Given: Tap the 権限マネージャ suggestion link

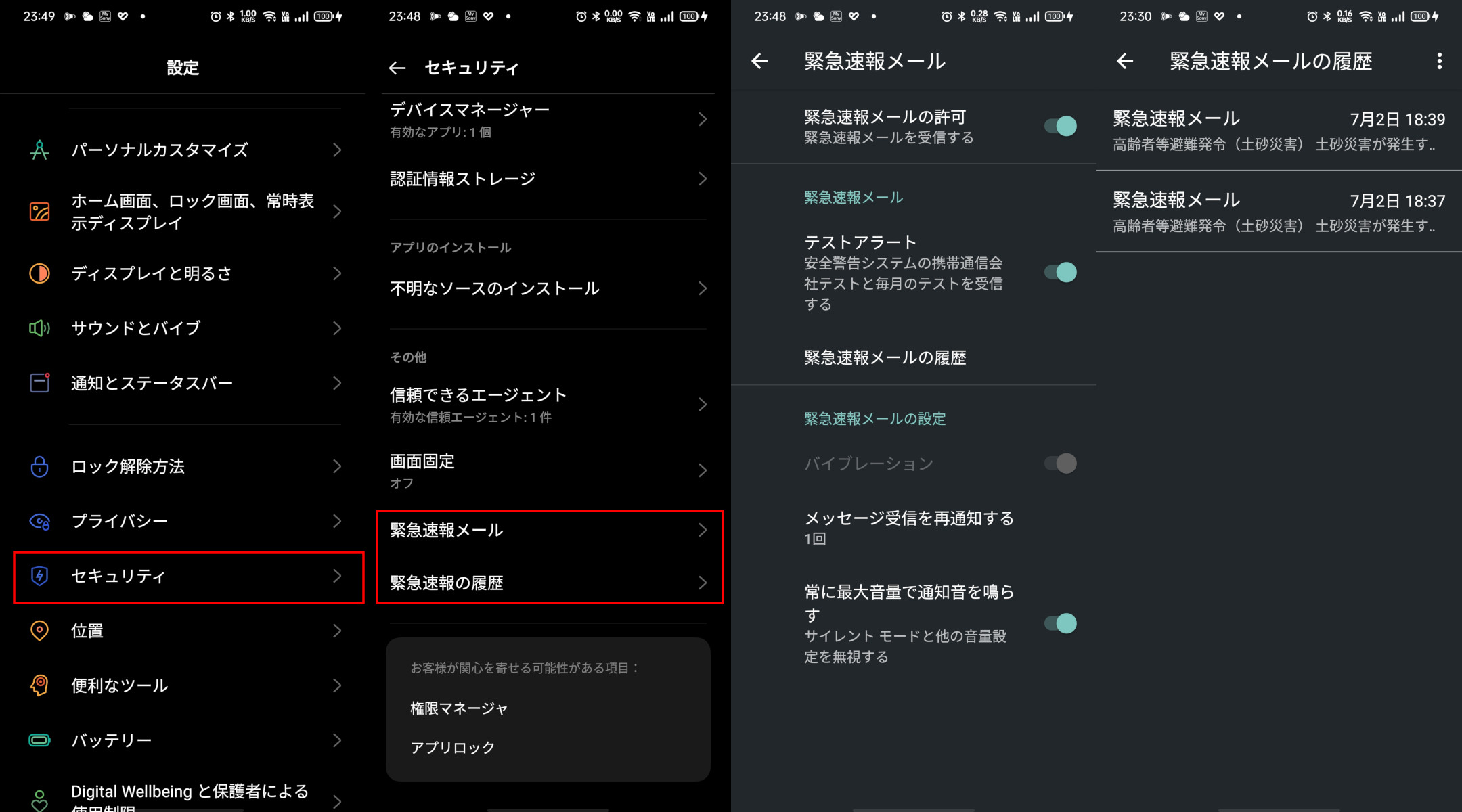Looking at the screenshot, I should coord(459,708).
